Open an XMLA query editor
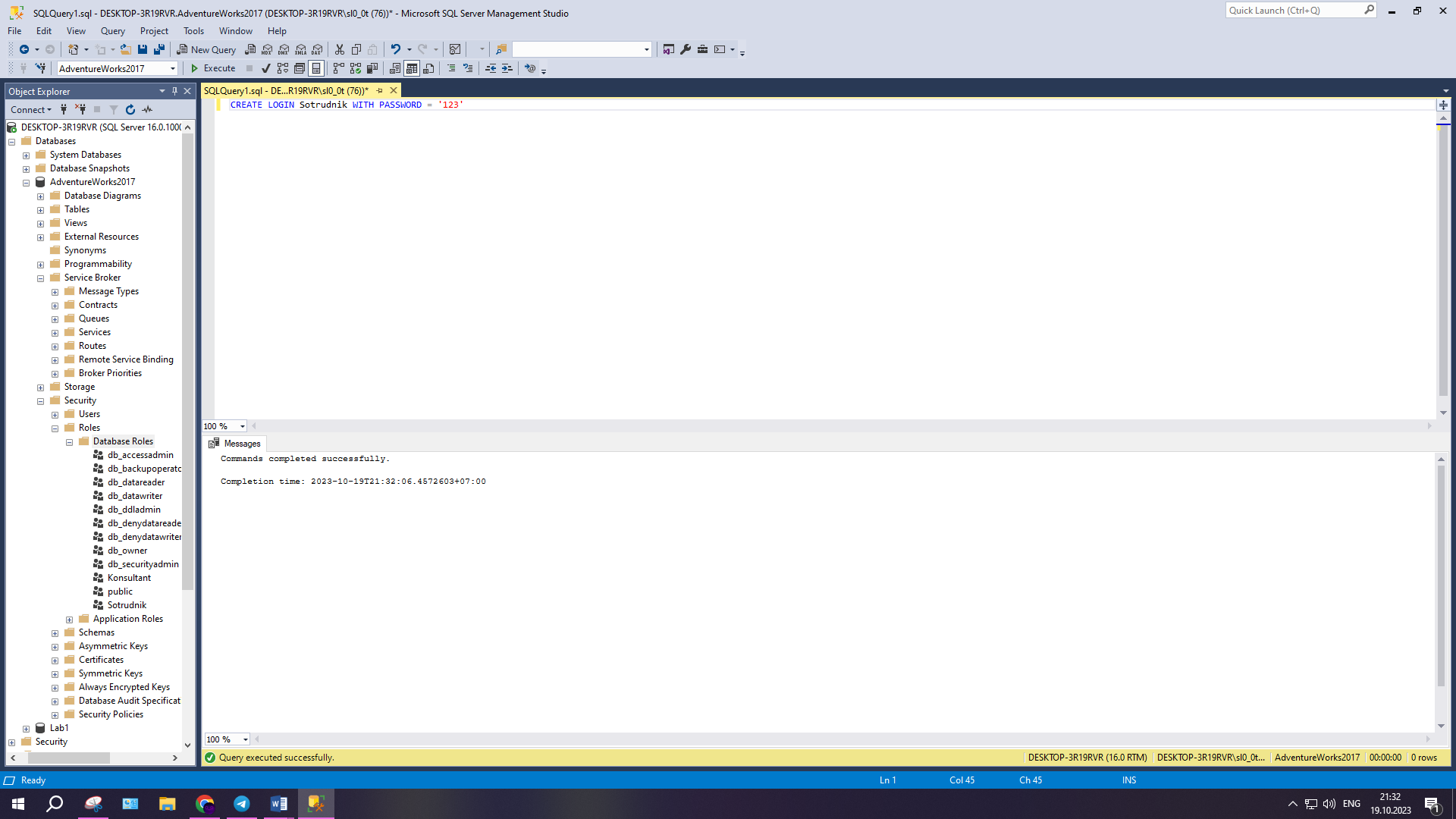 301,49
